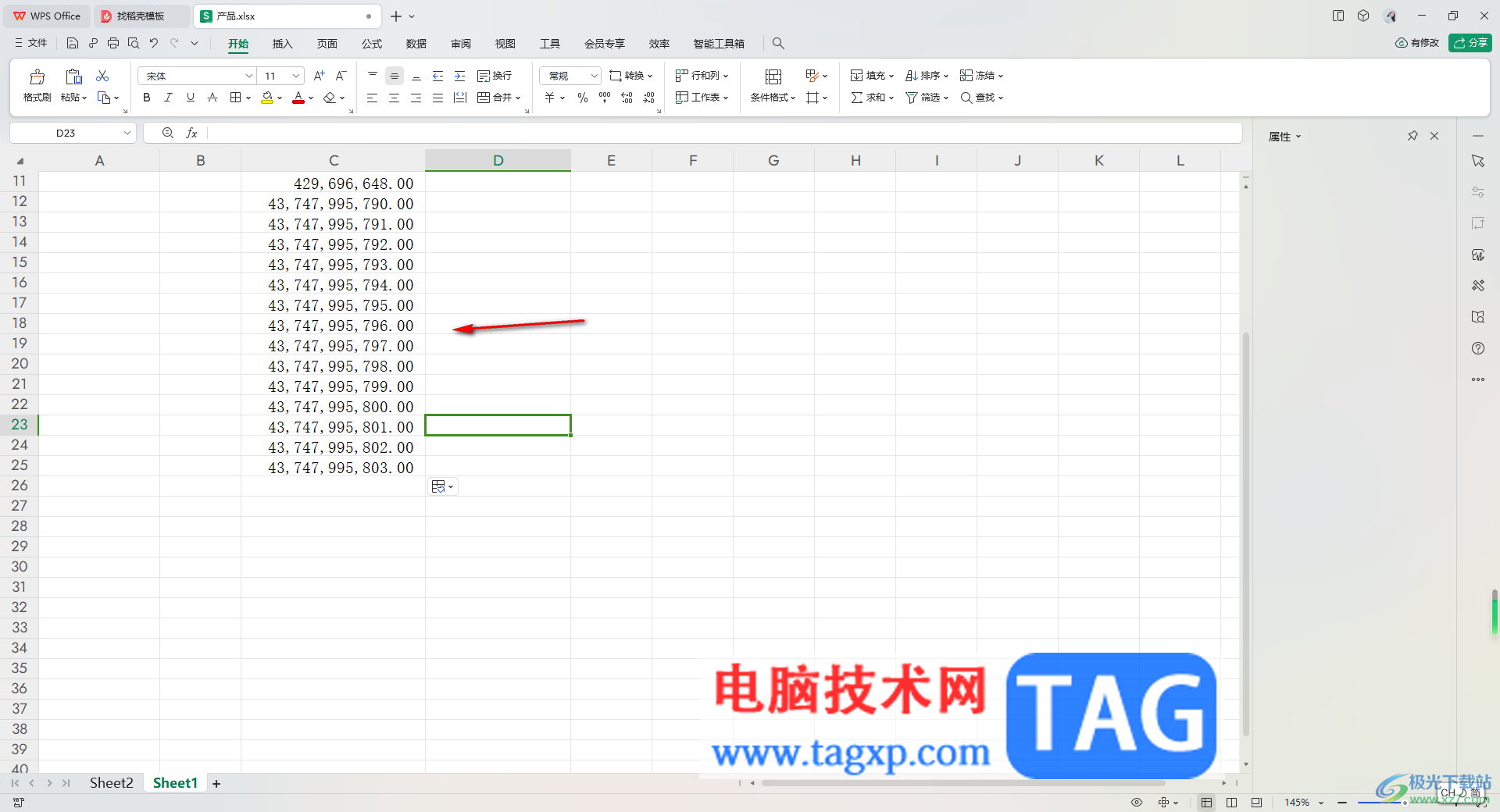Increase font size with A+ icon
This screenshot has width=1500, height=812.
pyautogui.click(x=319, y=76)
